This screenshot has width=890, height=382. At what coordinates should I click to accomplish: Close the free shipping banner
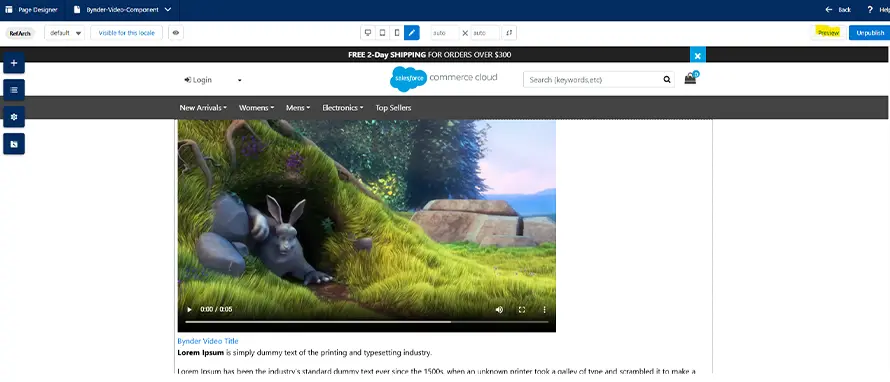698,55
